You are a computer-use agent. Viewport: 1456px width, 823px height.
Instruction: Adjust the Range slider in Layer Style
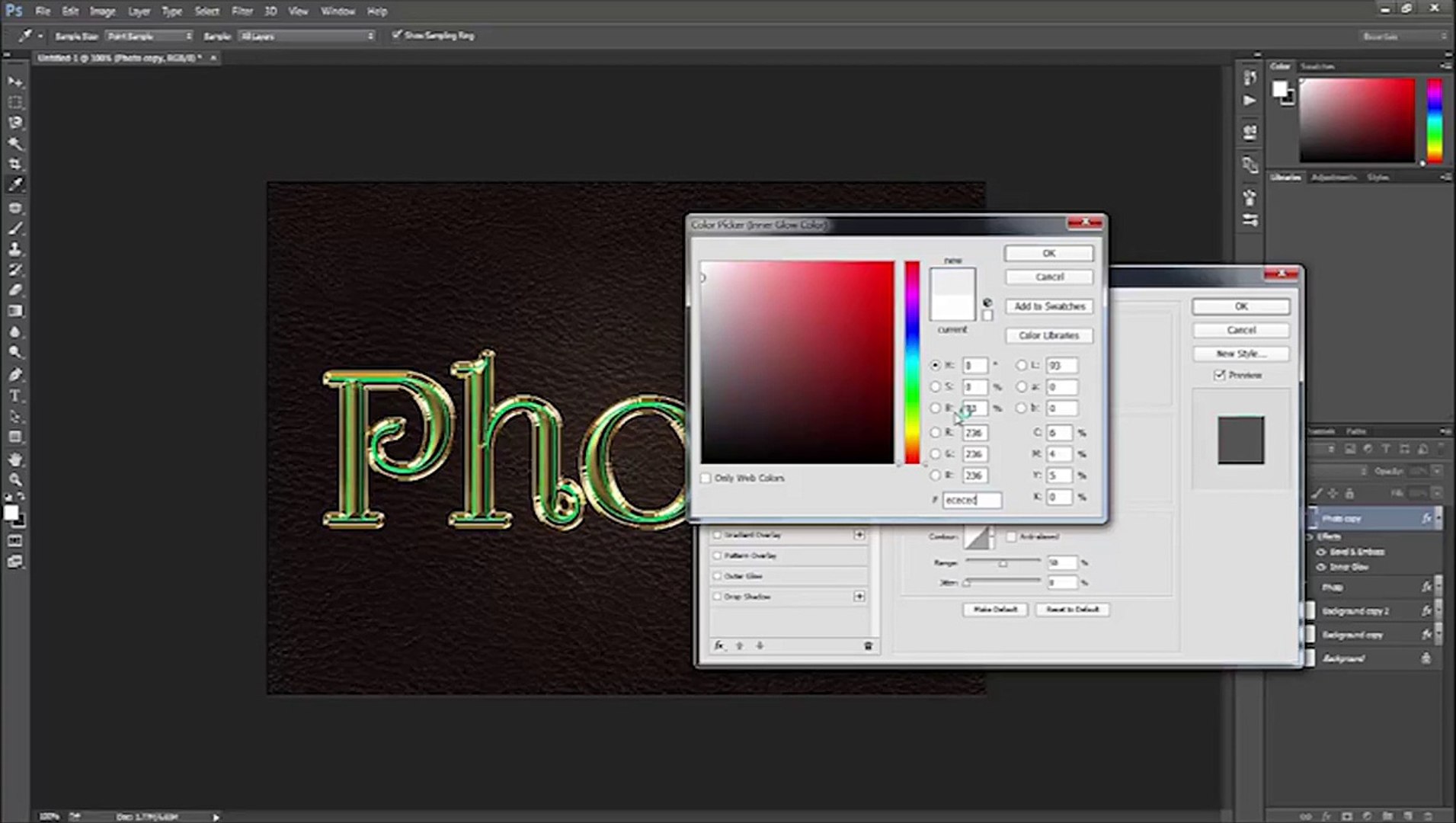coord(1003,563)
